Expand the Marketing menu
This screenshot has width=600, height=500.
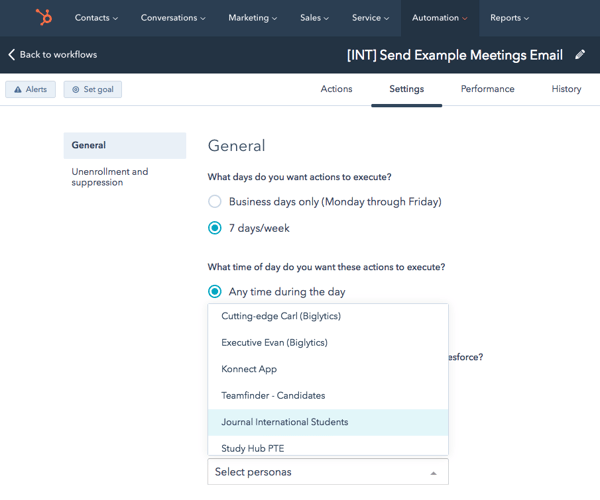pos(254,18)
